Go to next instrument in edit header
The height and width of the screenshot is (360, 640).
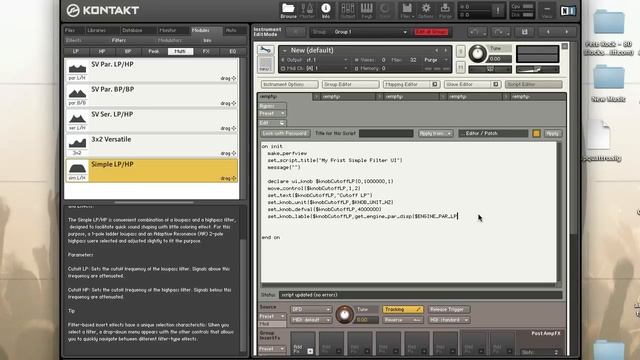tap(567, 32)
